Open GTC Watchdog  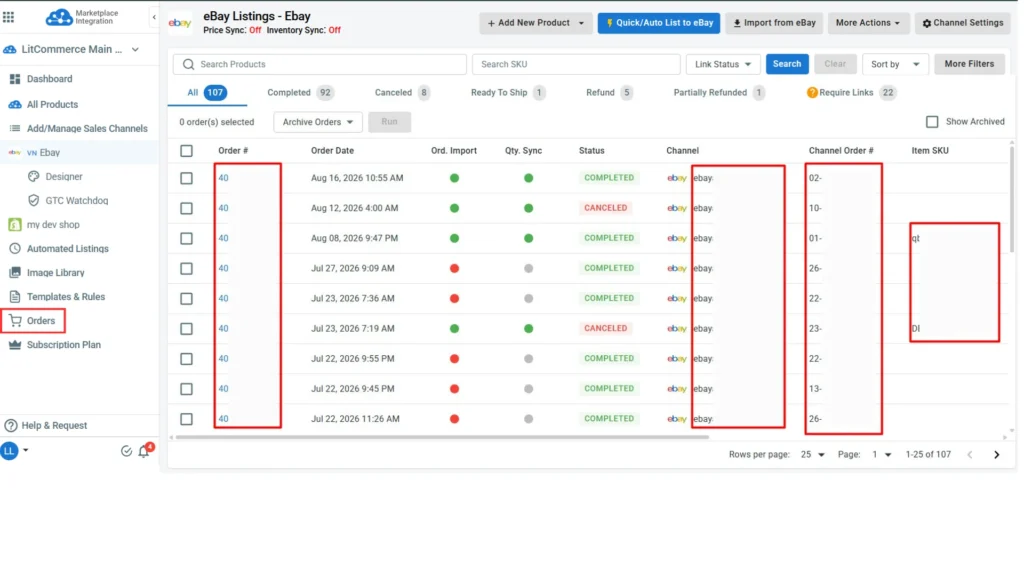click(76, 201)
